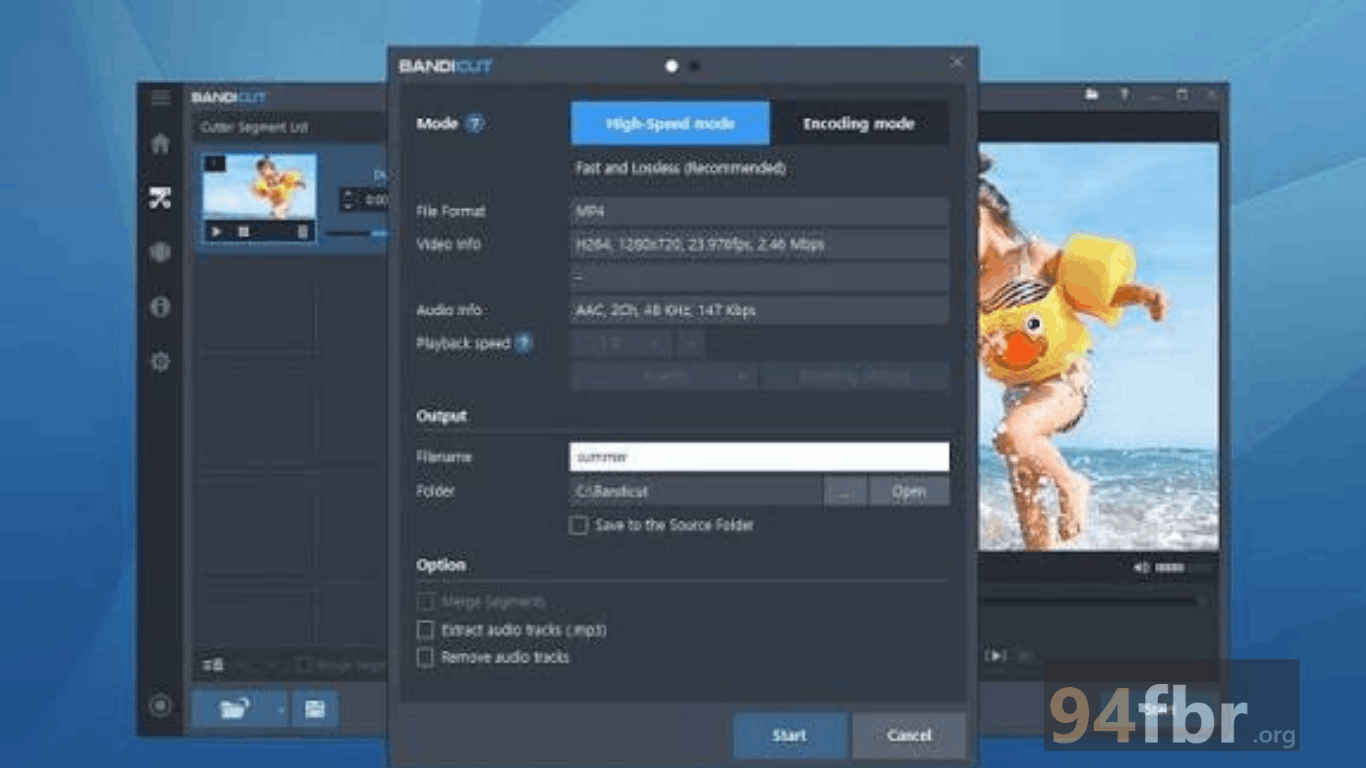Select High-Speed mode tab
1366x768 pixels.
coord(670,124)
